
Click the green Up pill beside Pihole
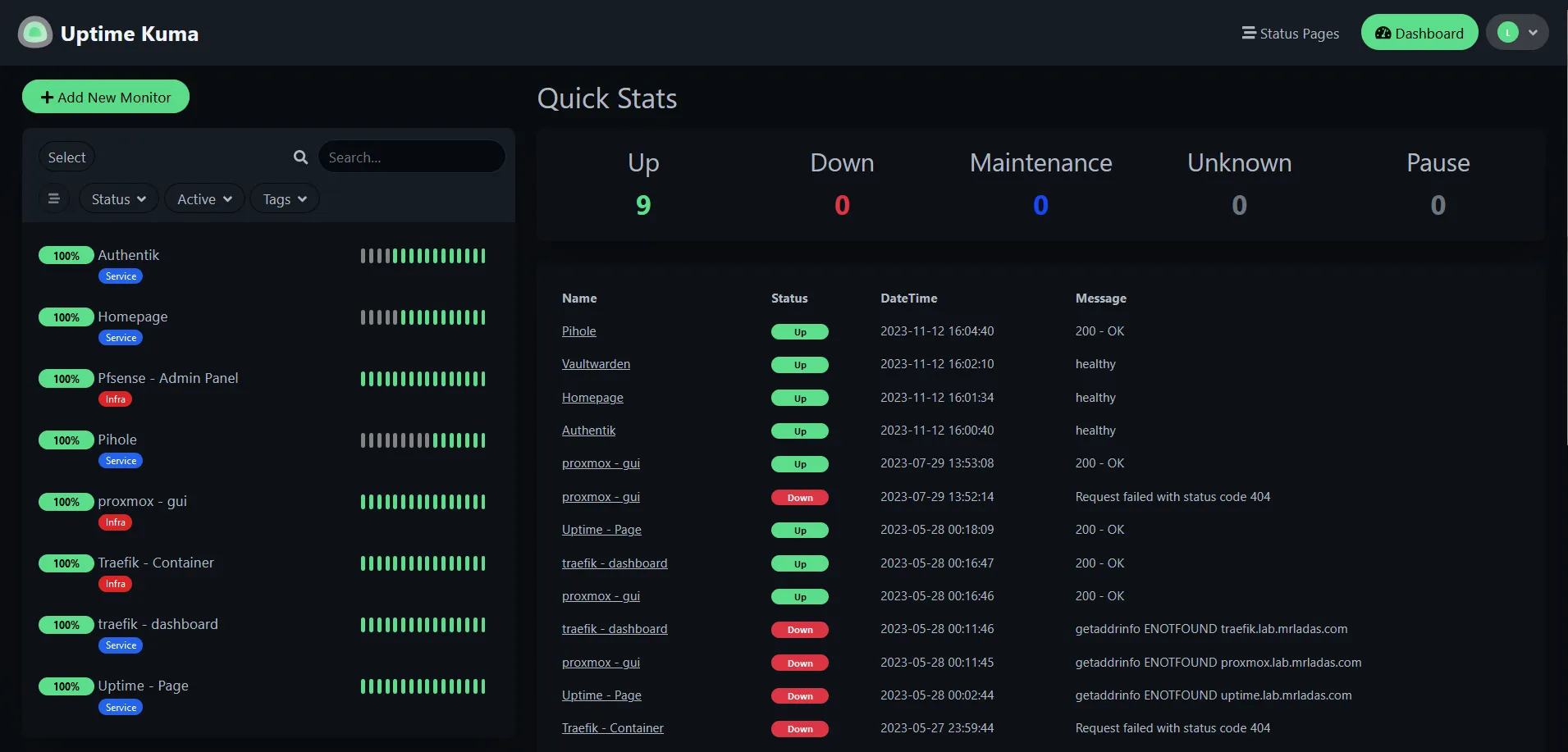[x=799, y=331]
